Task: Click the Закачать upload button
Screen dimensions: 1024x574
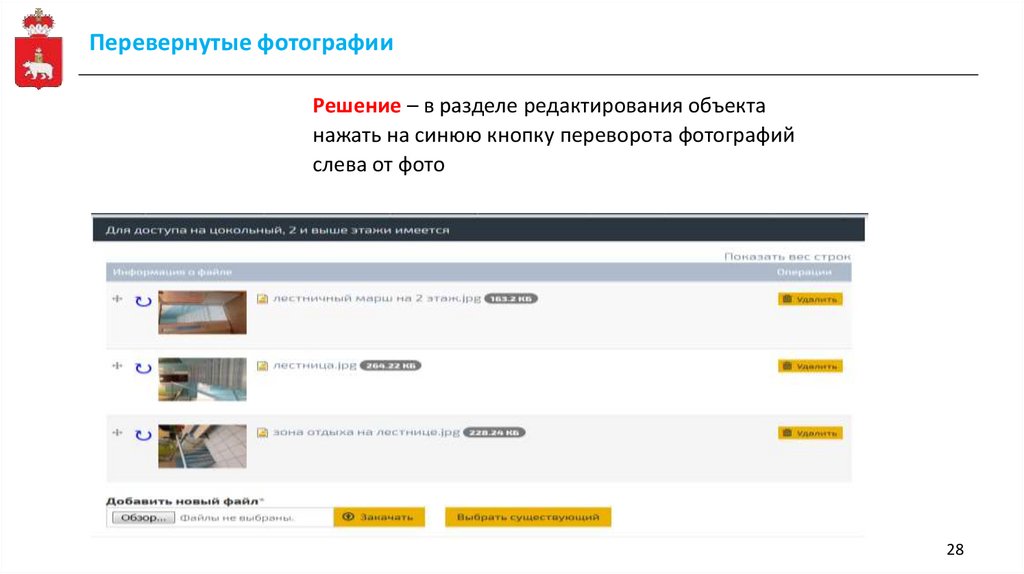Action: pyautogui.click(x=379, y=517)
